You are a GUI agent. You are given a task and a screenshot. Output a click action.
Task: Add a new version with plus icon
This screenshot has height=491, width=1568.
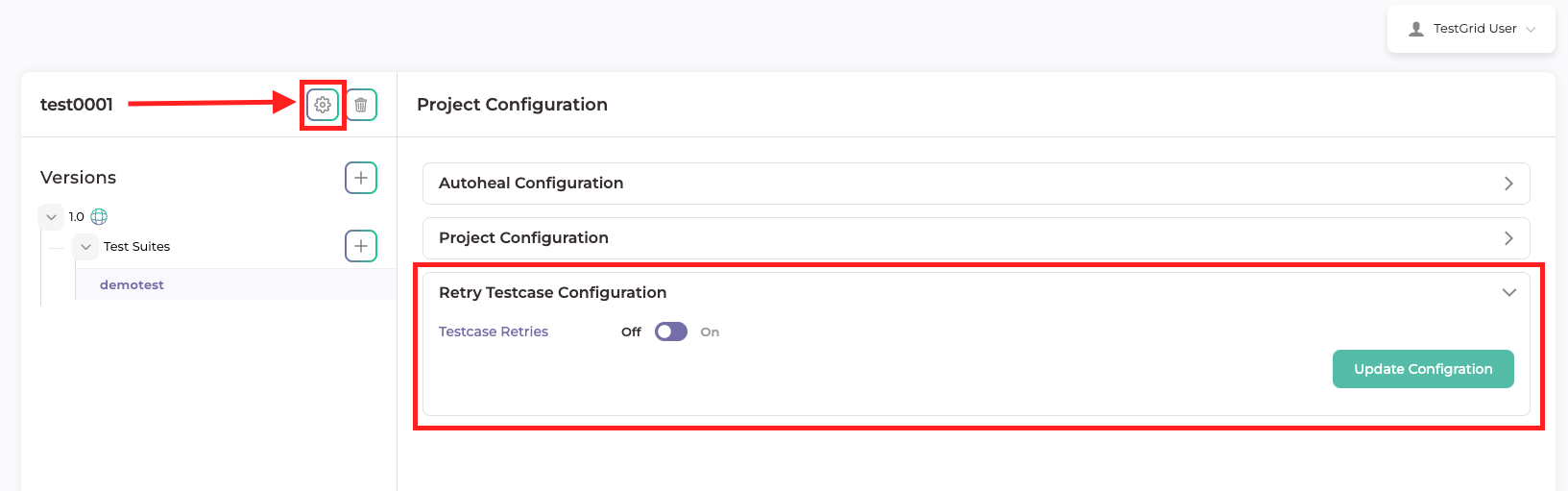pos(361,178)
